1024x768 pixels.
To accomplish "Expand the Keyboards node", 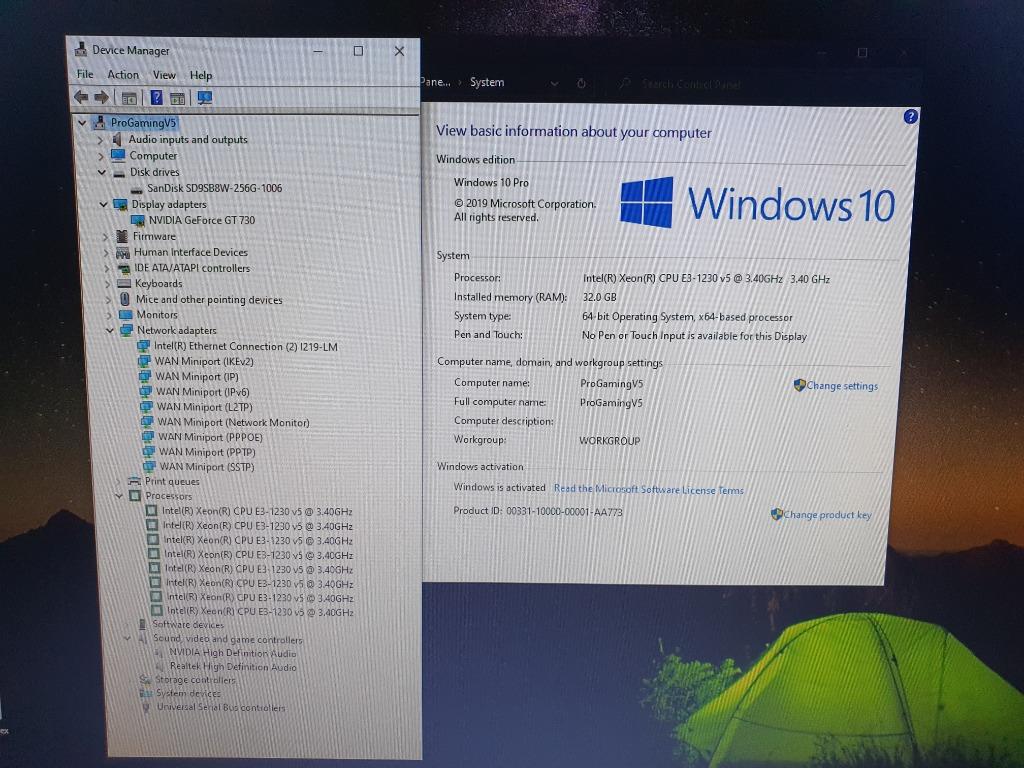I will (x=108, y=284).
